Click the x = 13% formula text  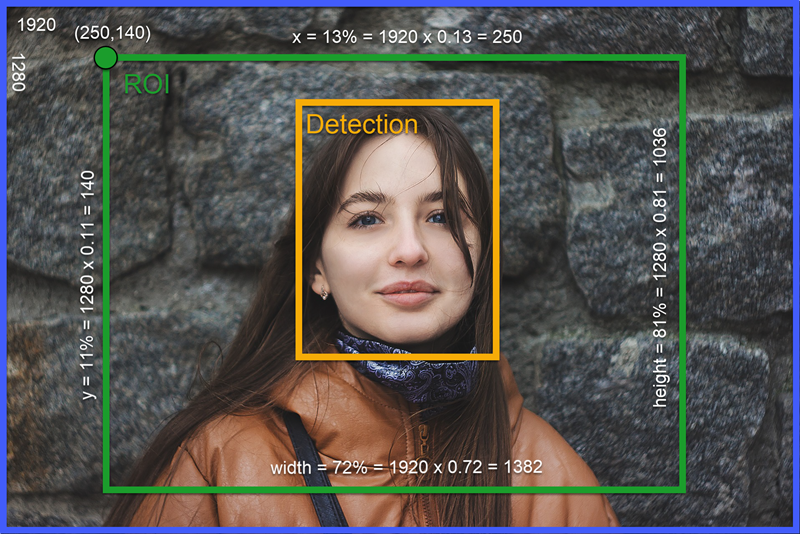click(x=406, y=37)
